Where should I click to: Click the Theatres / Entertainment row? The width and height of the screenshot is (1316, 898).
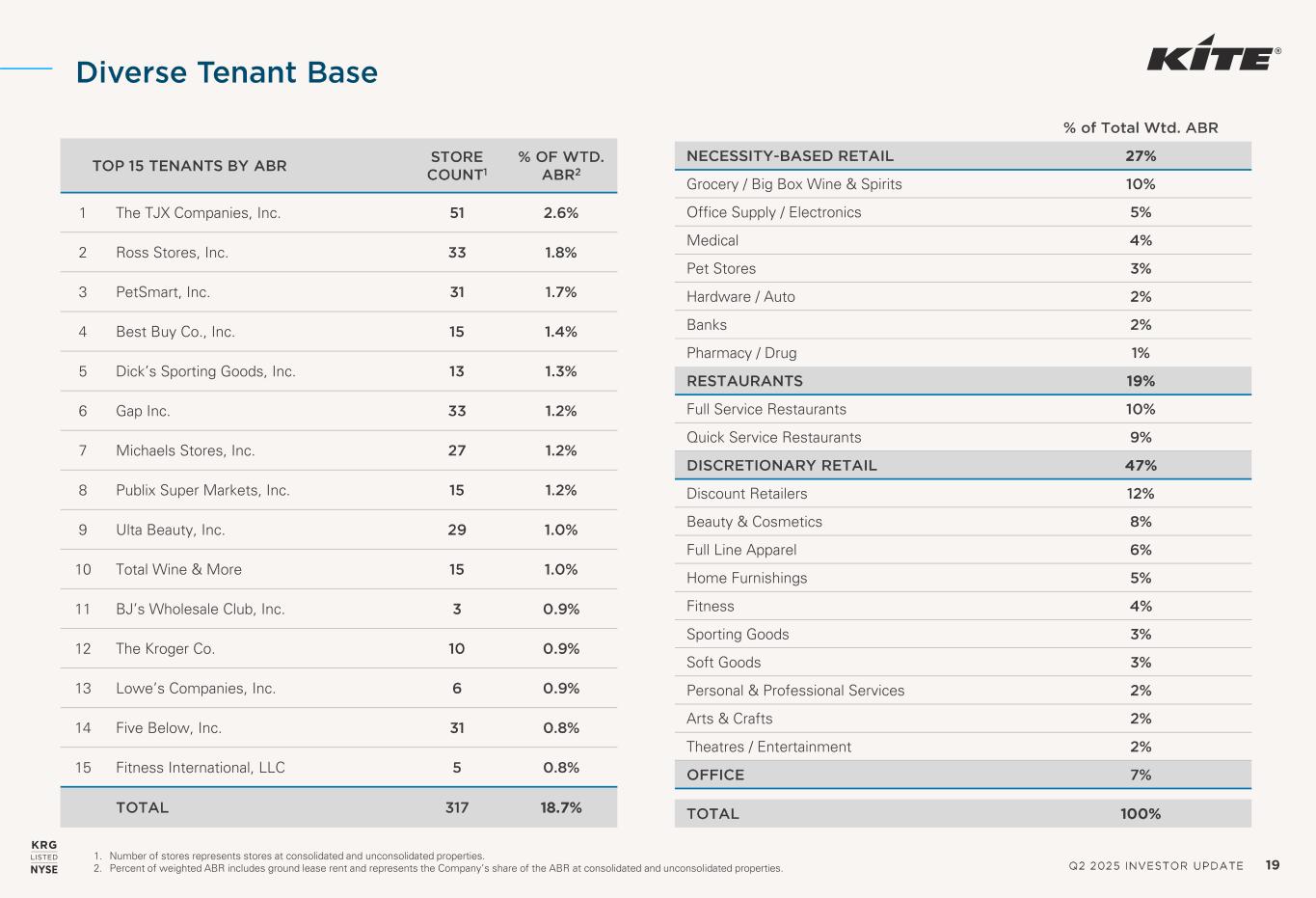click(x=768, y=747)
